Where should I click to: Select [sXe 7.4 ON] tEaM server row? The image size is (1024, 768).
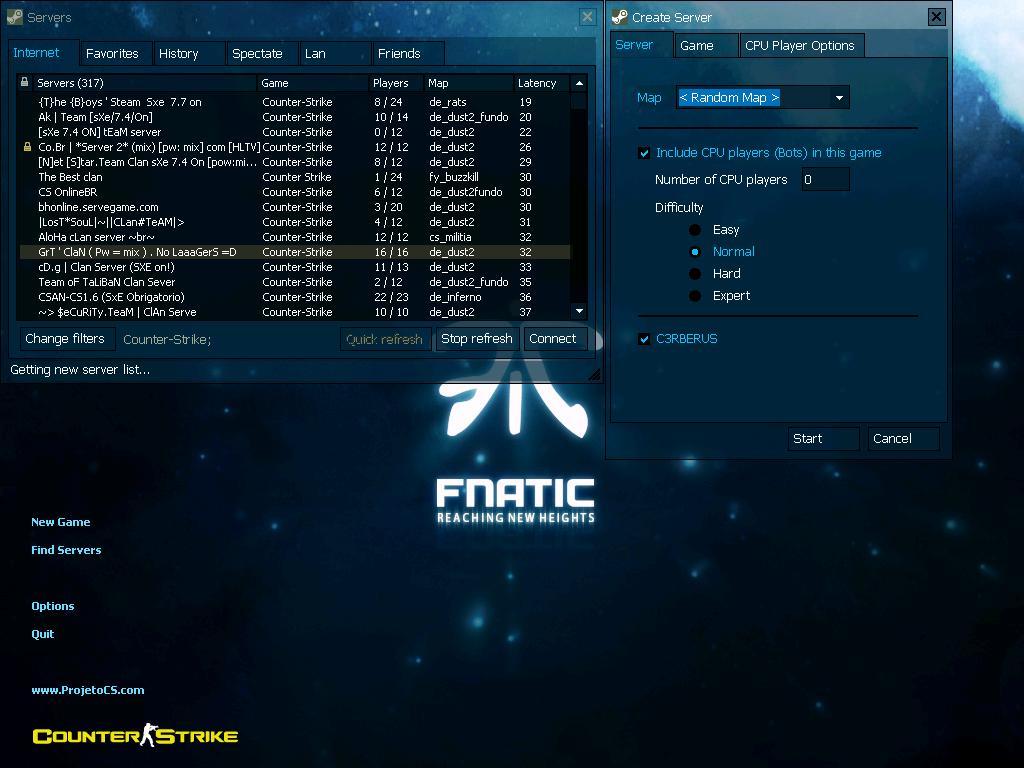[295, 132]
